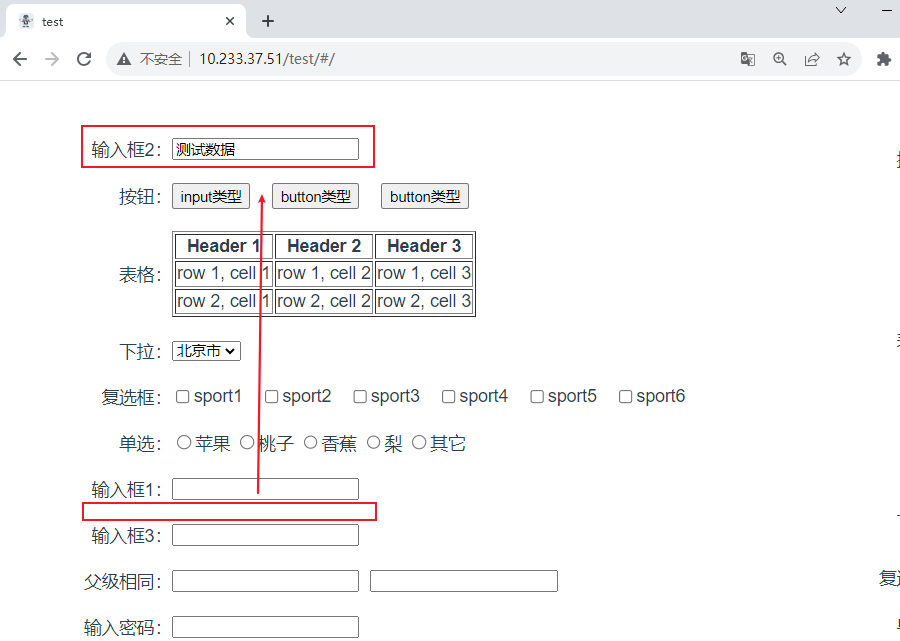
Task: Reload the page with refresh icon
Action: [84, 59]
